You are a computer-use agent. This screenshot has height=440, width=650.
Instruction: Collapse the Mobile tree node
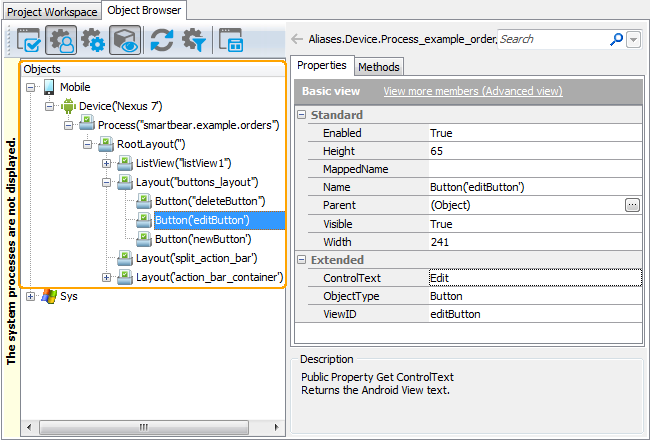click(31, 87)
